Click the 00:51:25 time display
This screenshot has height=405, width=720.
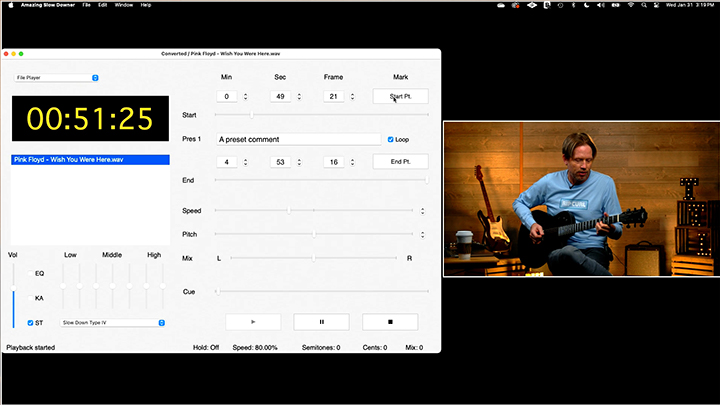[90, 118]
